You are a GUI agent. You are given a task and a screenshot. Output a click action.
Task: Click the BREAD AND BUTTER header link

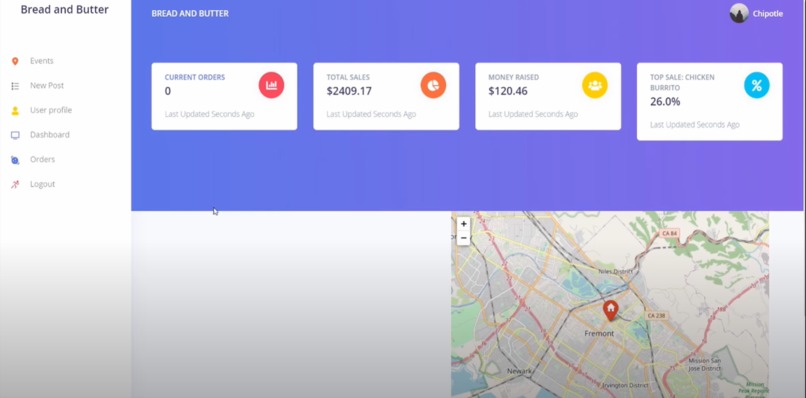[x=190, y=13]
